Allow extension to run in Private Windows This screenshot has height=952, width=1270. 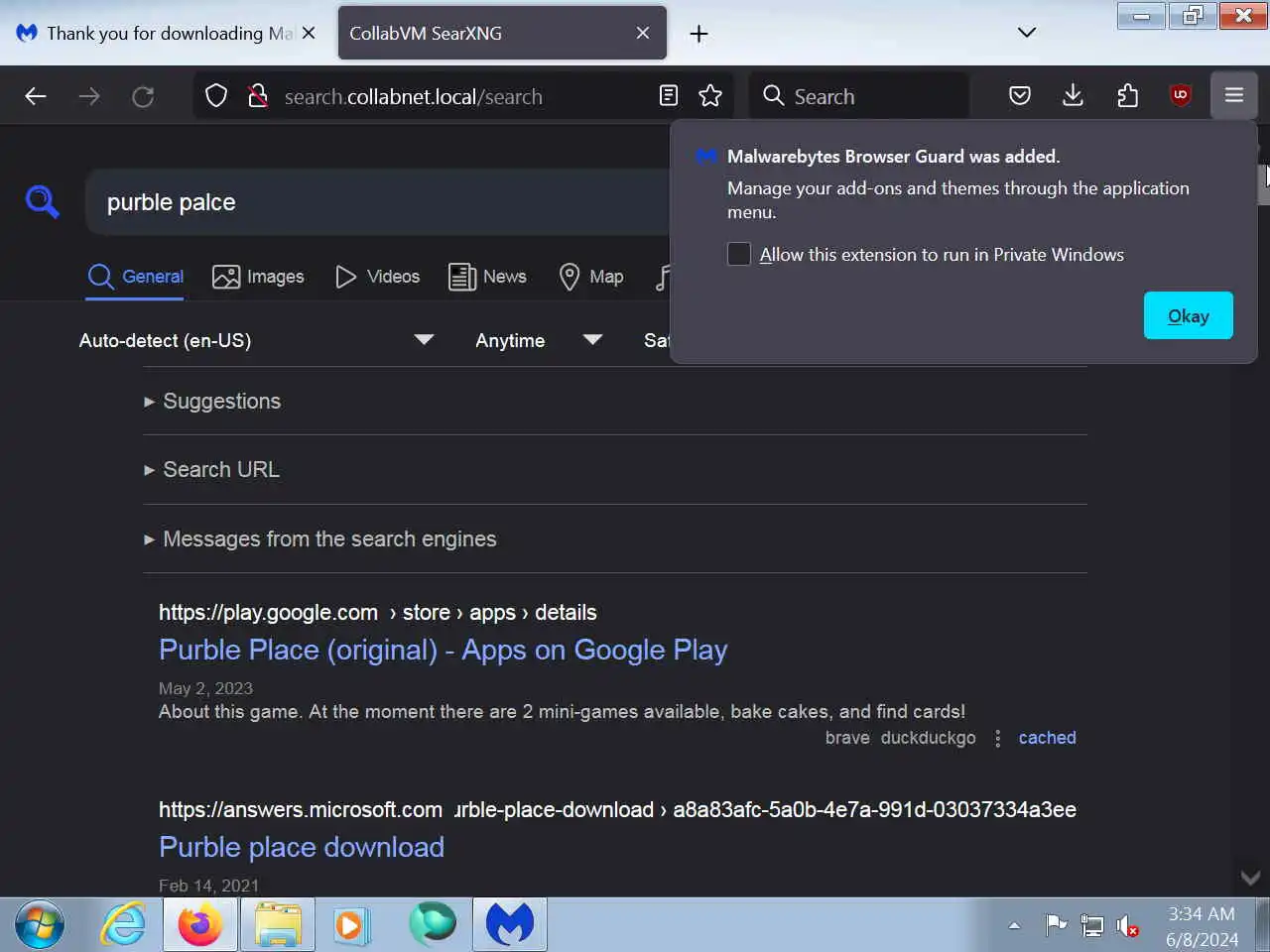(739, 255)
